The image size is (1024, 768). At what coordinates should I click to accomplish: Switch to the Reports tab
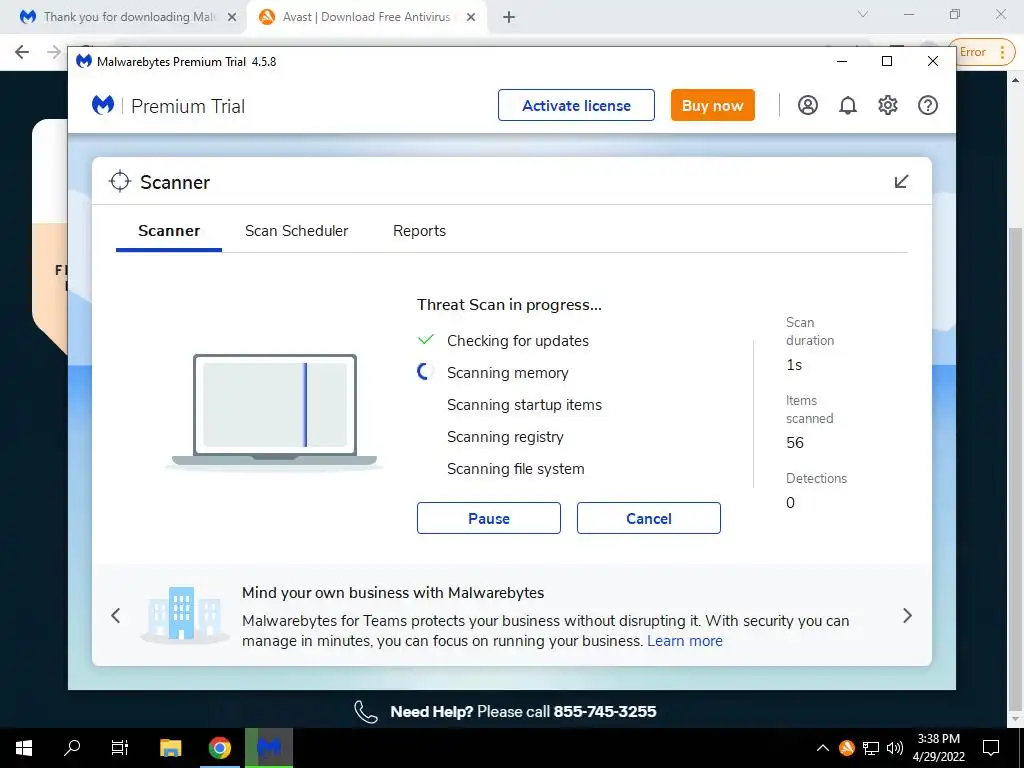[x=419, y=231]
